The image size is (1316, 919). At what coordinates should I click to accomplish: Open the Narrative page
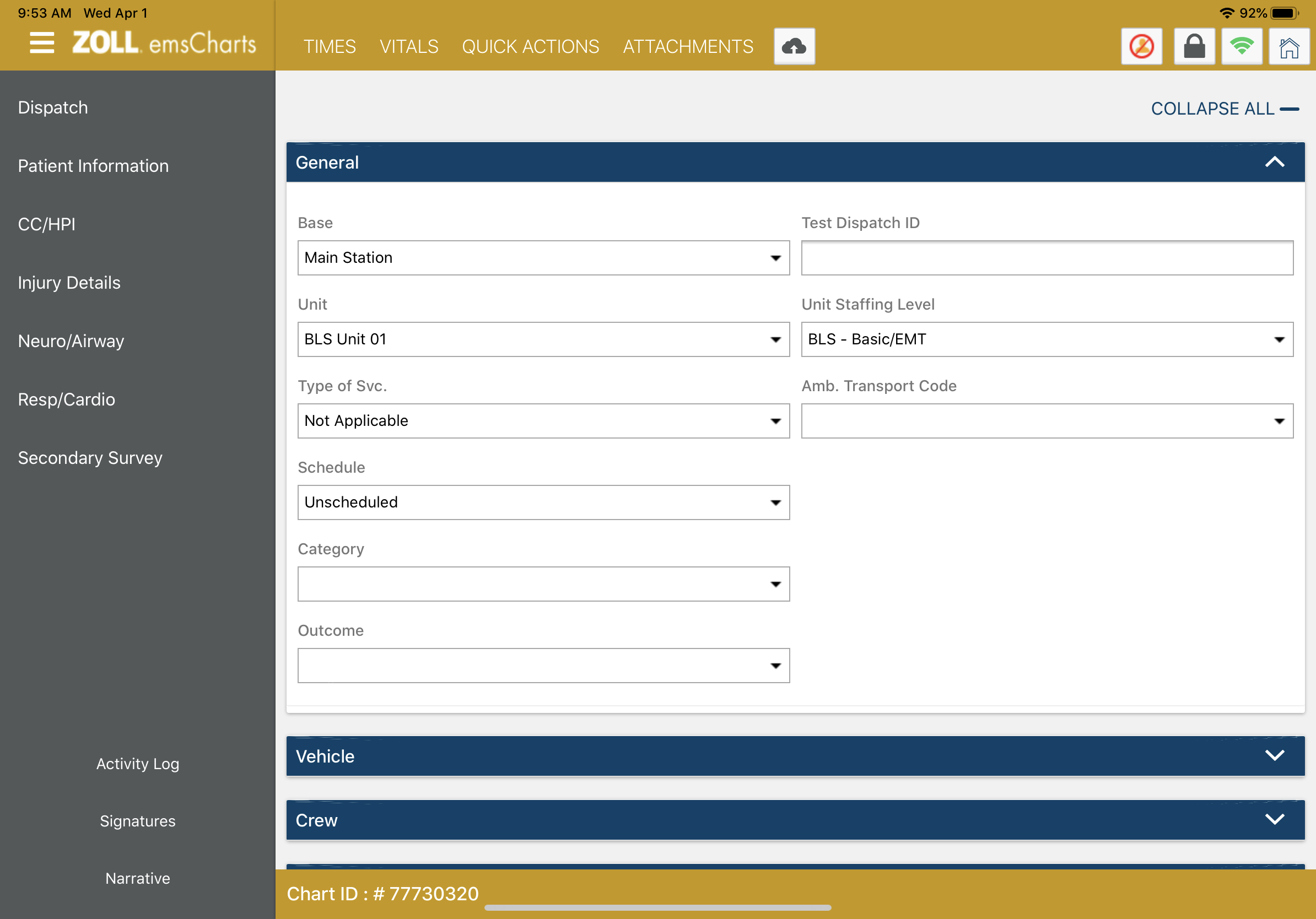click(138, 878)
